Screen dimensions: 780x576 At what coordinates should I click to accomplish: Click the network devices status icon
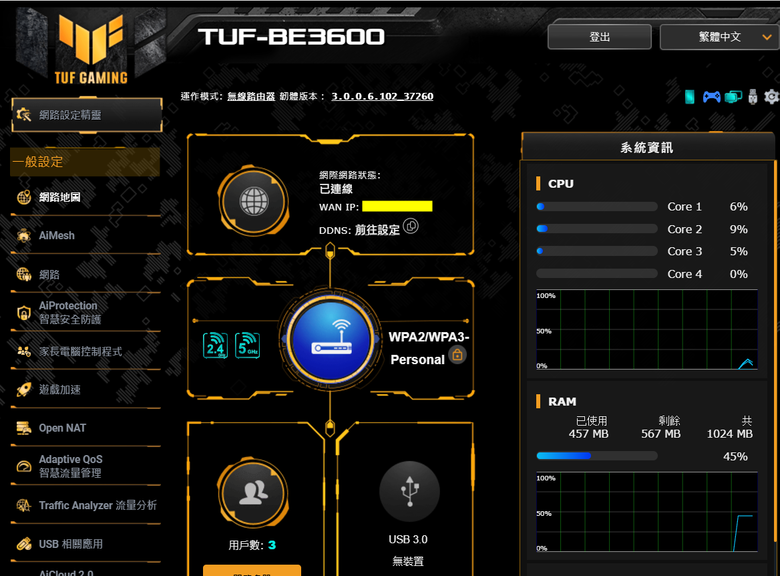click(x=733, y=96)
